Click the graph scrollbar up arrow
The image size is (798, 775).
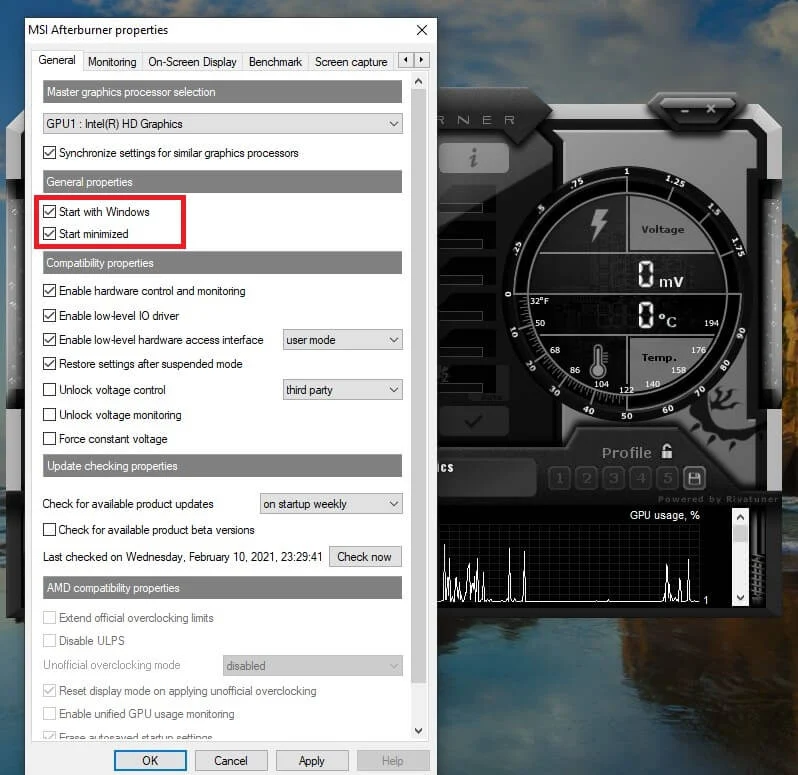(x=740, y=517)
